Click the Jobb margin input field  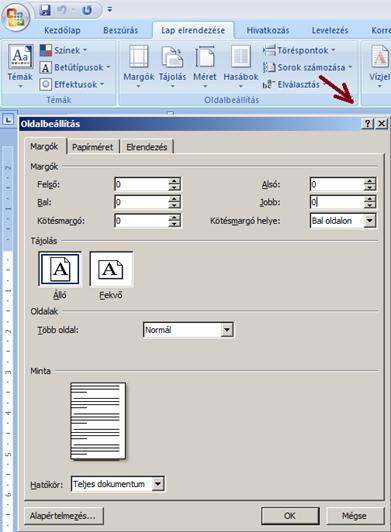tap(337, 203)
